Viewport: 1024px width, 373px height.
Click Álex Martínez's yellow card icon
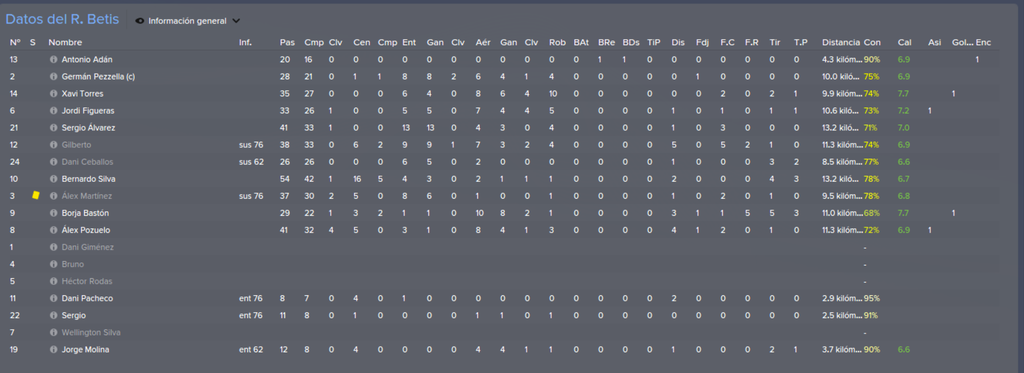point(35,195)
